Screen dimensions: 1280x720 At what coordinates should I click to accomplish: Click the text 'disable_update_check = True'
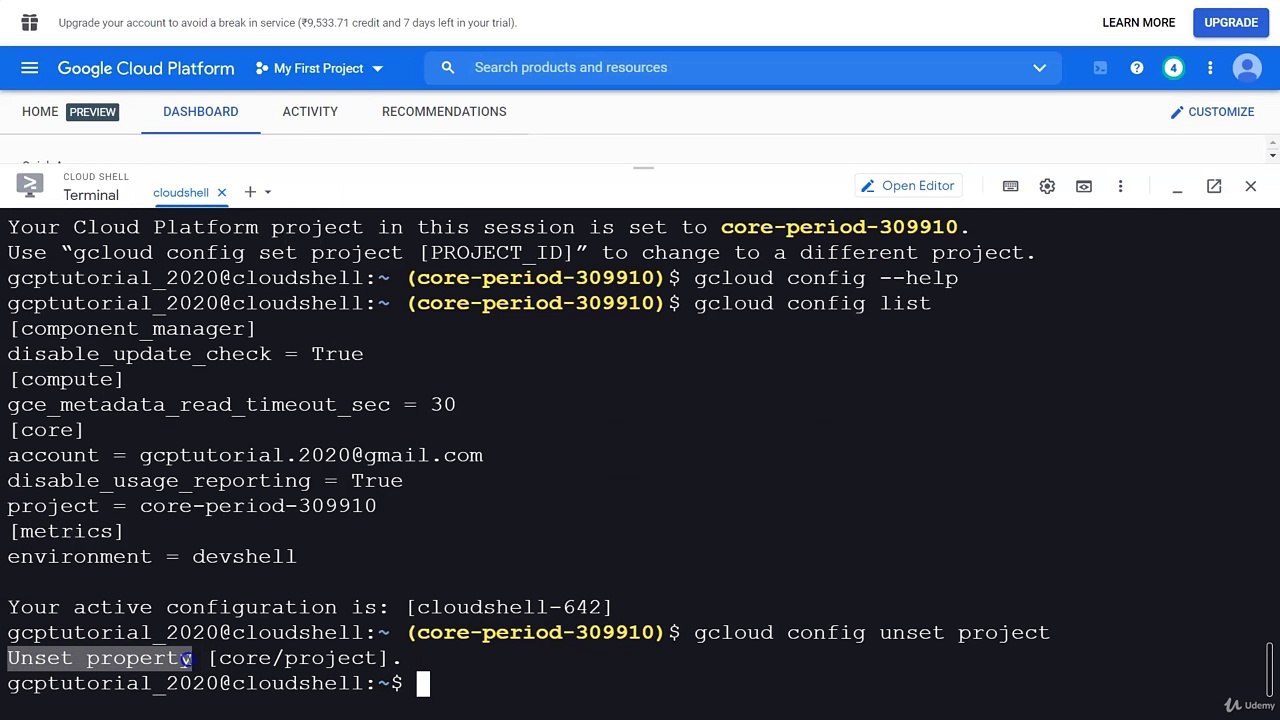pos(186,354)
